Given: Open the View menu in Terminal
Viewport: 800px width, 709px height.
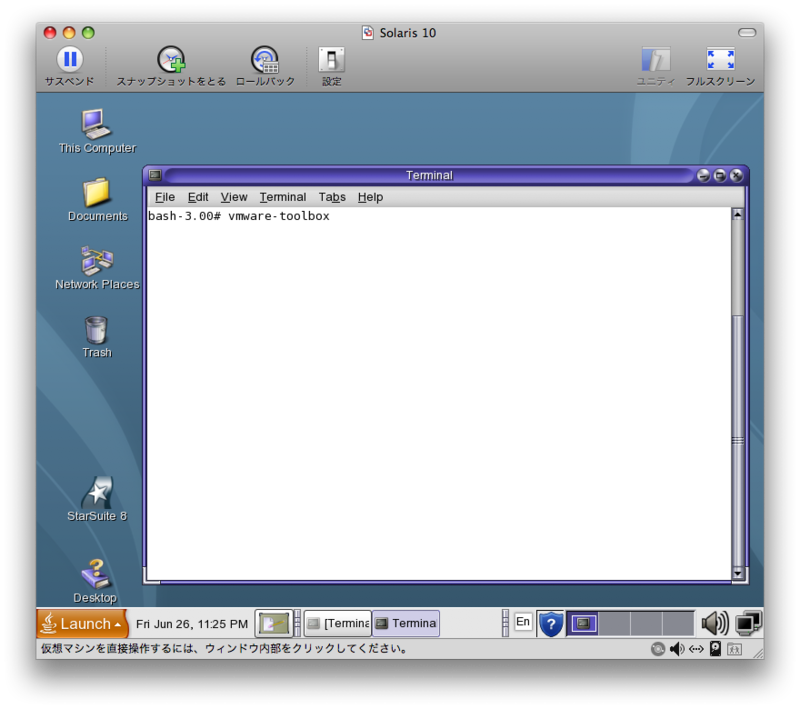Looking at the screenshot, I should [x=234, y=197].
